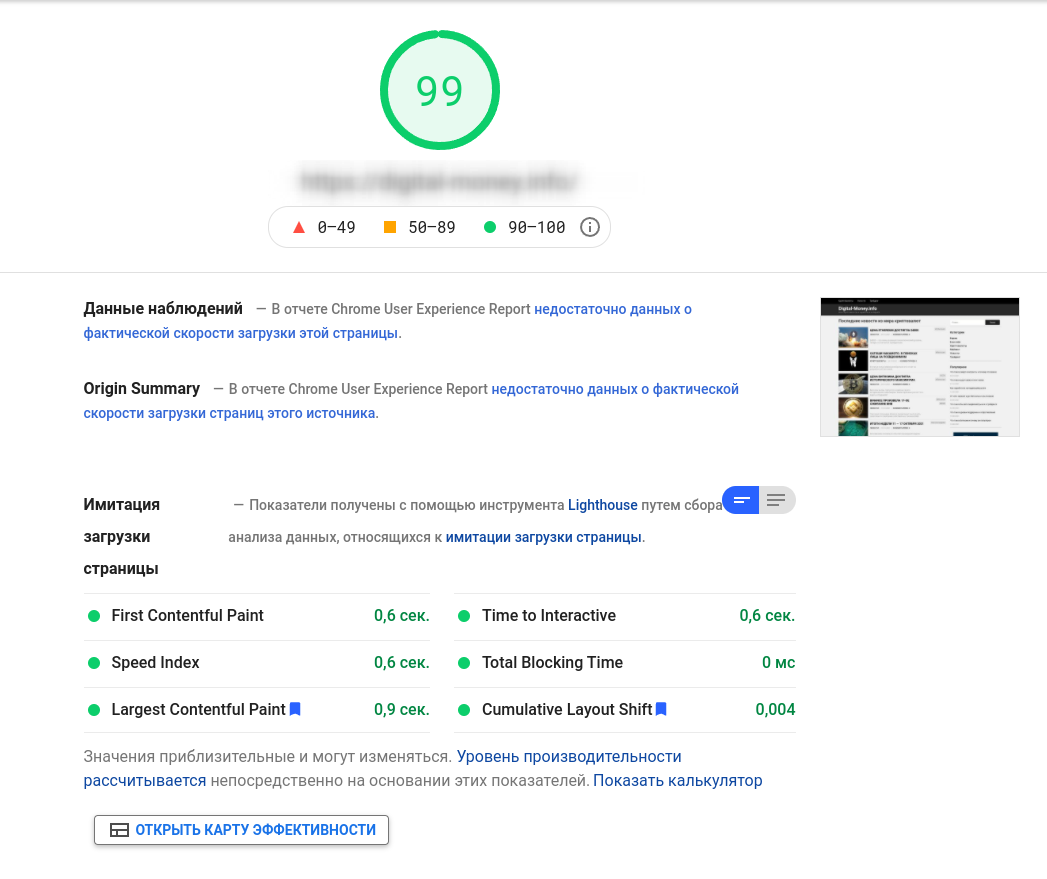Screen dimensions: 1047x879
Task: Click the 'Показать калькулятор' link
Action: pyautogui.click(x=678, y=781)
